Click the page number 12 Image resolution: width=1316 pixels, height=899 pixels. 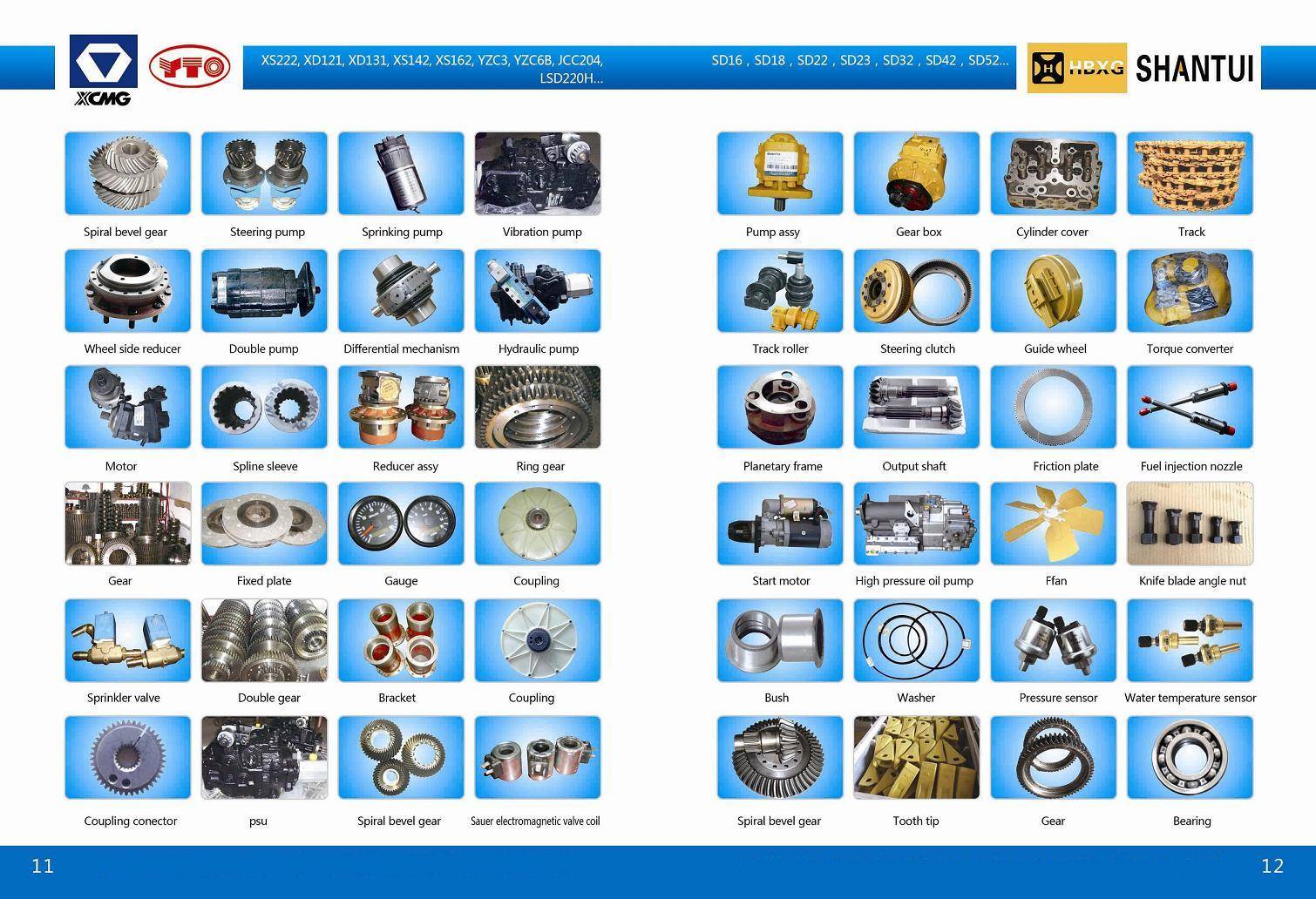1272,866
